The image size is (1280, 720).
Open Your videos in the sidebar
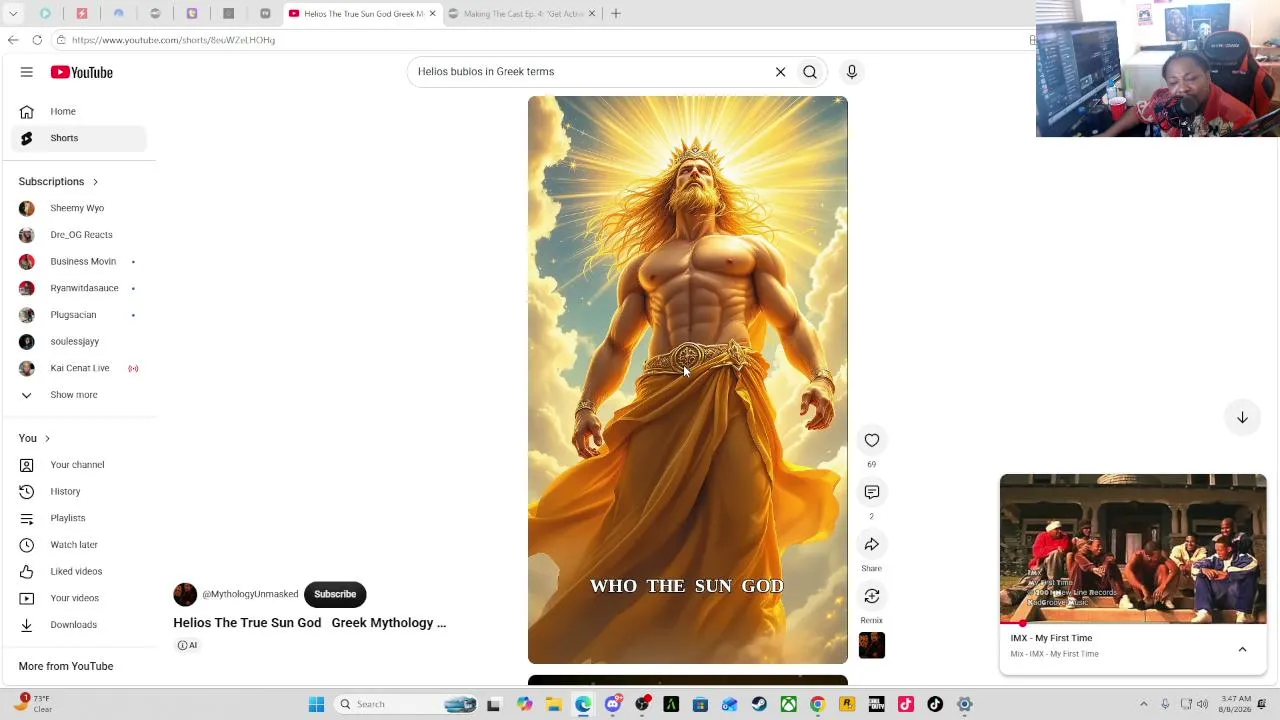tap(80, 598)
